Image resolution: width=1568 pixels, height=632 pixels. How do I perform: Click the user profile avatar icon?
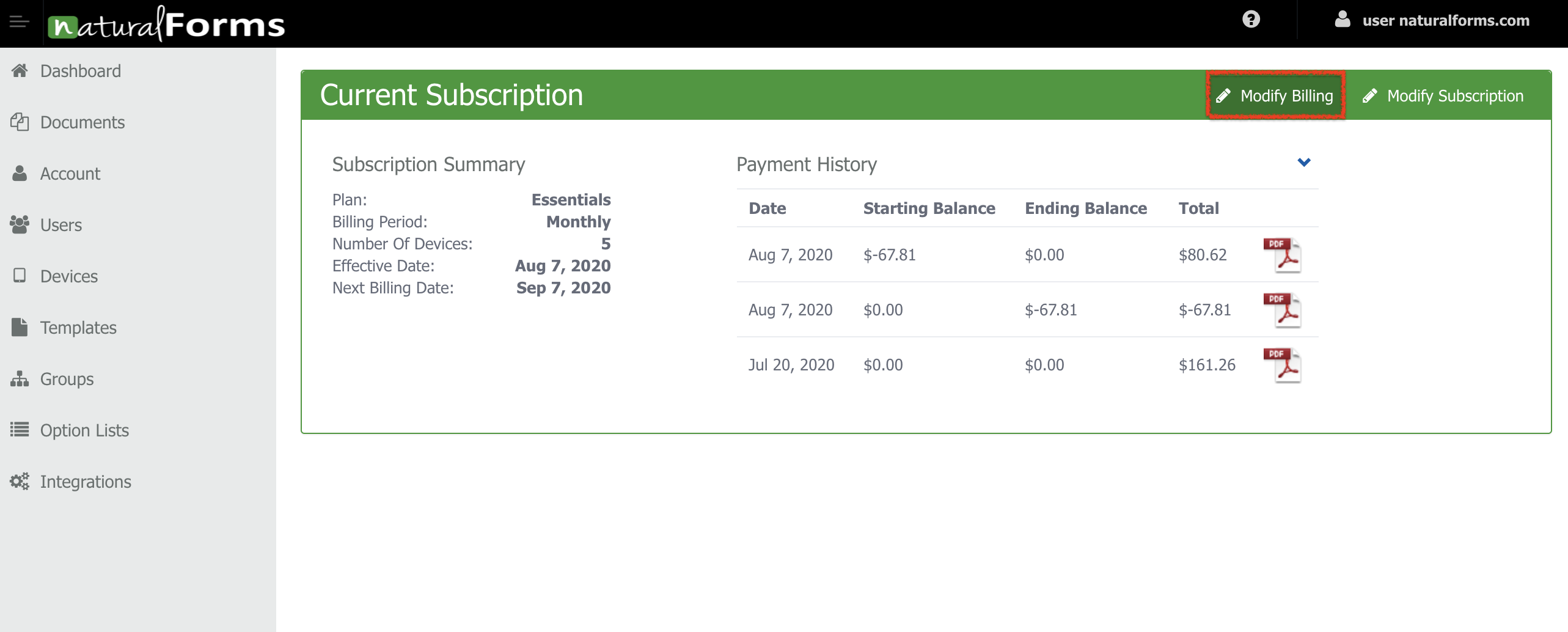tap(1342, 20)
